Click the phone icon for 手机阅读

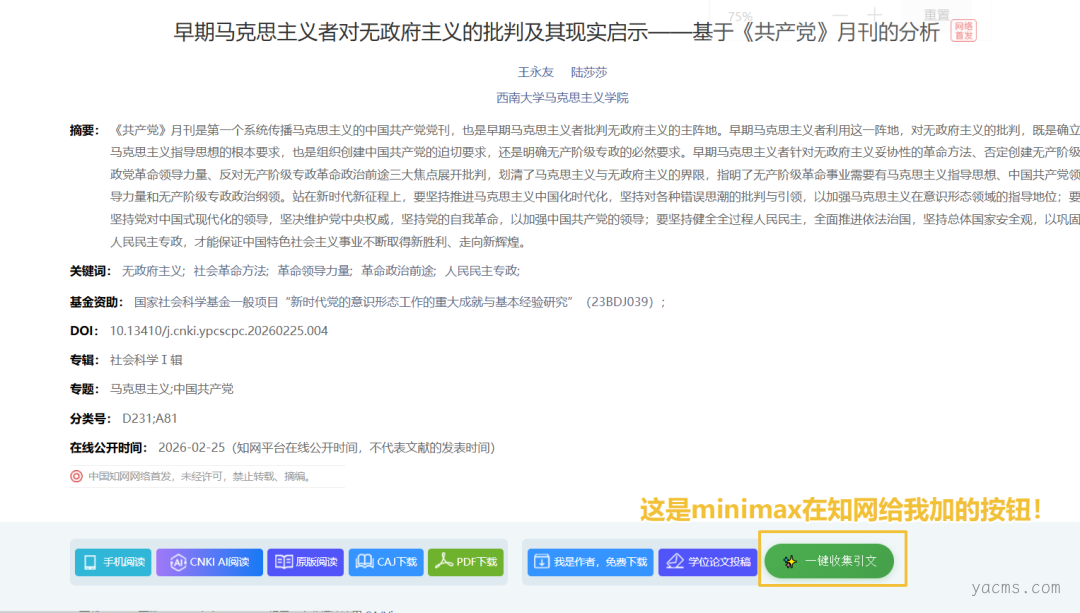(90, 562)
